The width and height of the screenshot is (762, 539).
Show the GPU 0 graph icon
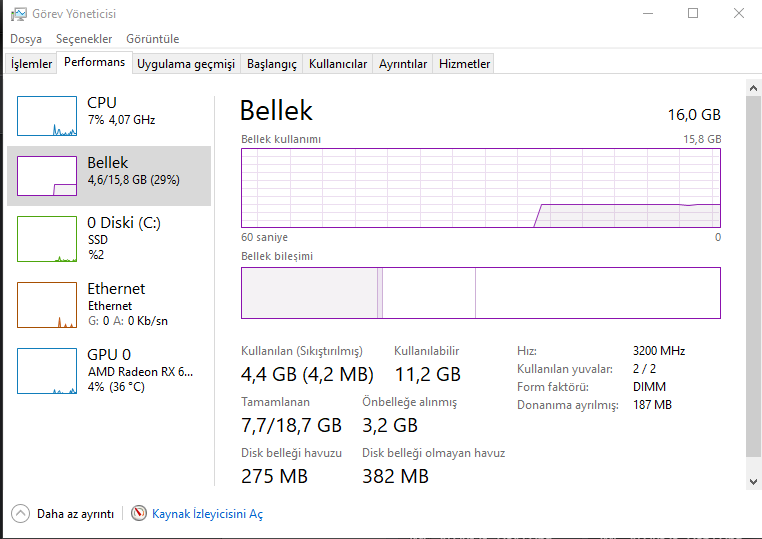click(x=47, y=368)
